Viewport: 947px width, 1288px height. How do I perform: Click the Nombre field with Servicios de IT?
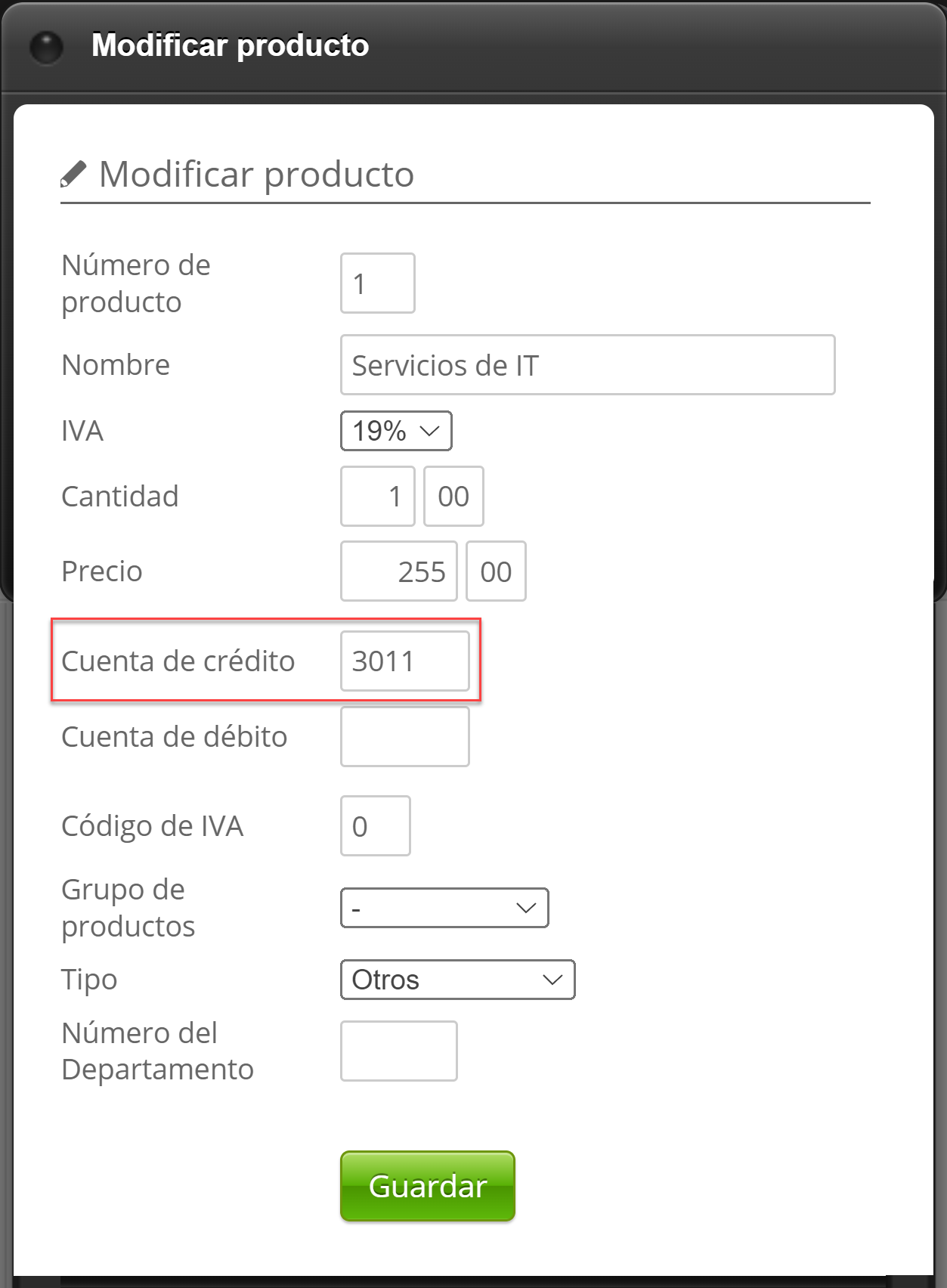point(587,365)
